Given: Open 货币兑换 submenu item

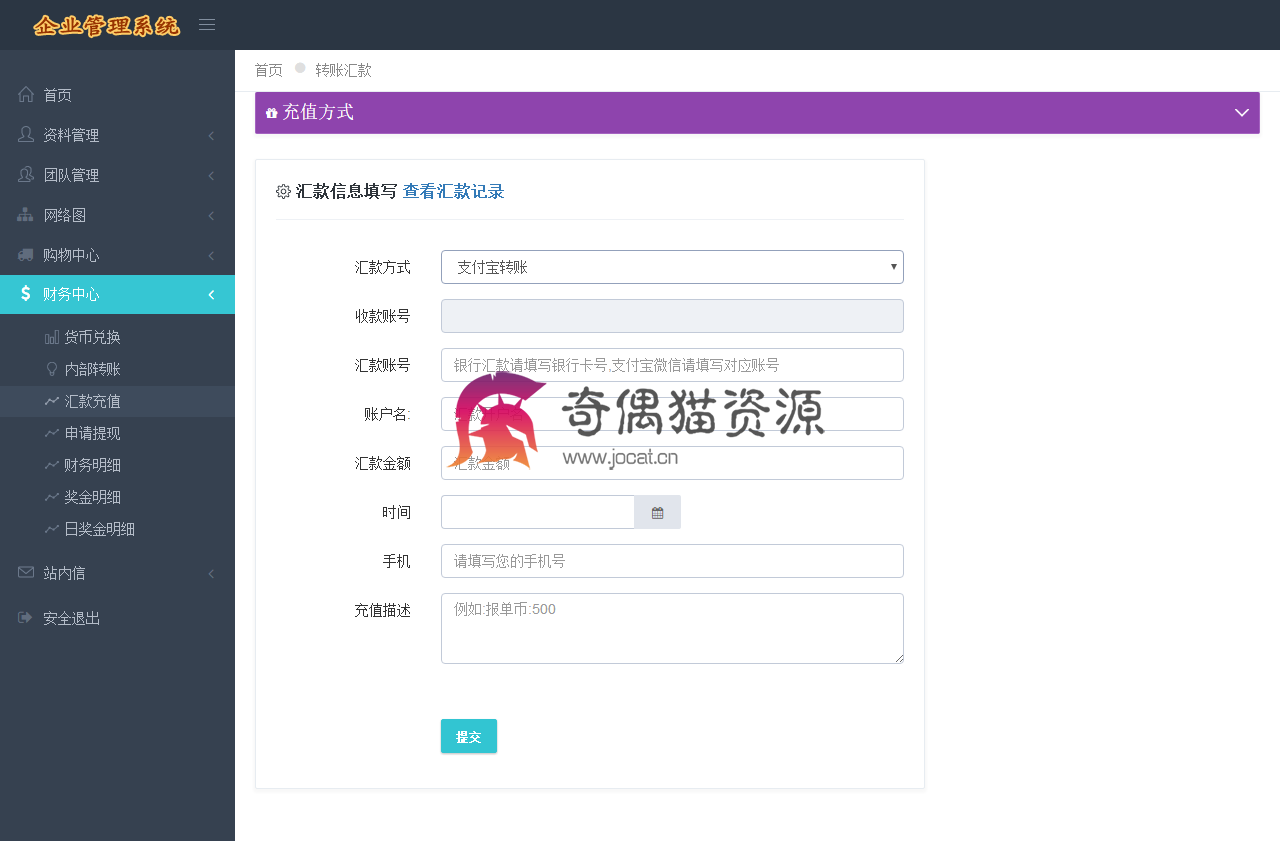Looking at the screenshot, I should [x=117, y=337].
